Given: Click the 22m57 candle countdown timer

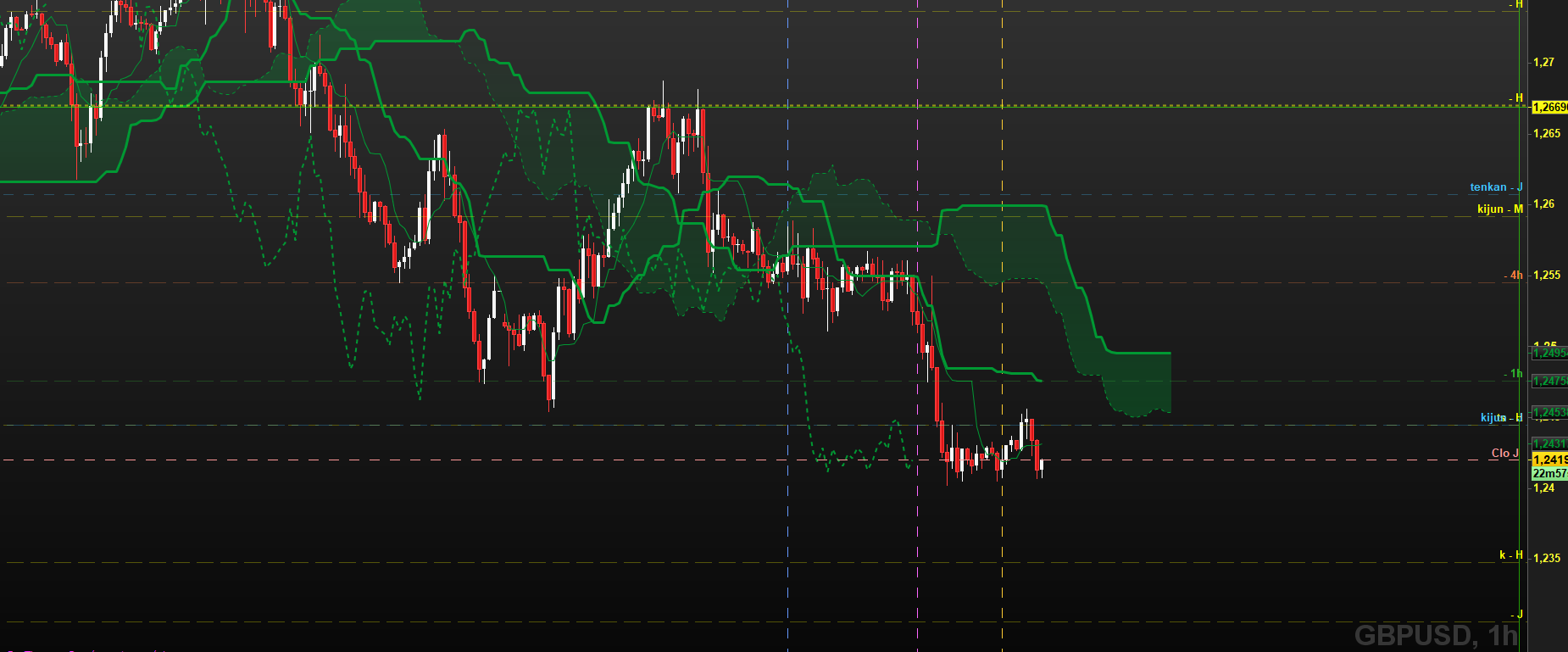Looking at the screenshot, I should coord(1549,473).
